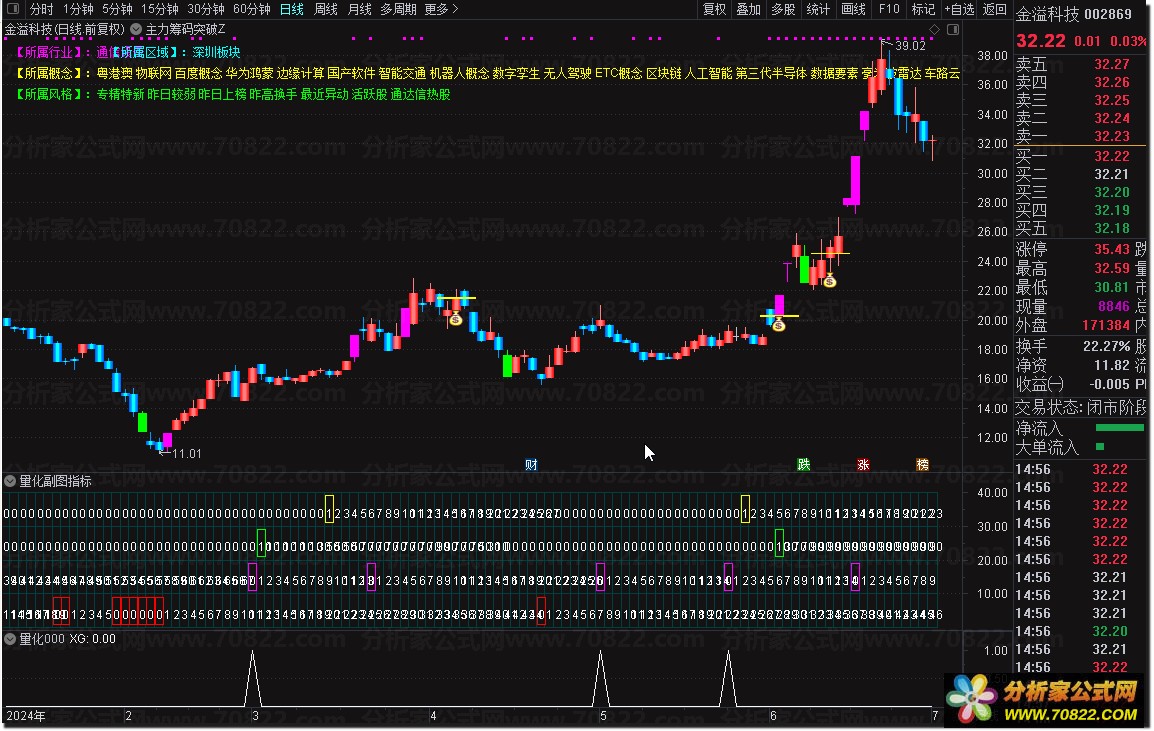Click the 深圳板块 region link

[x=216, y=52]
